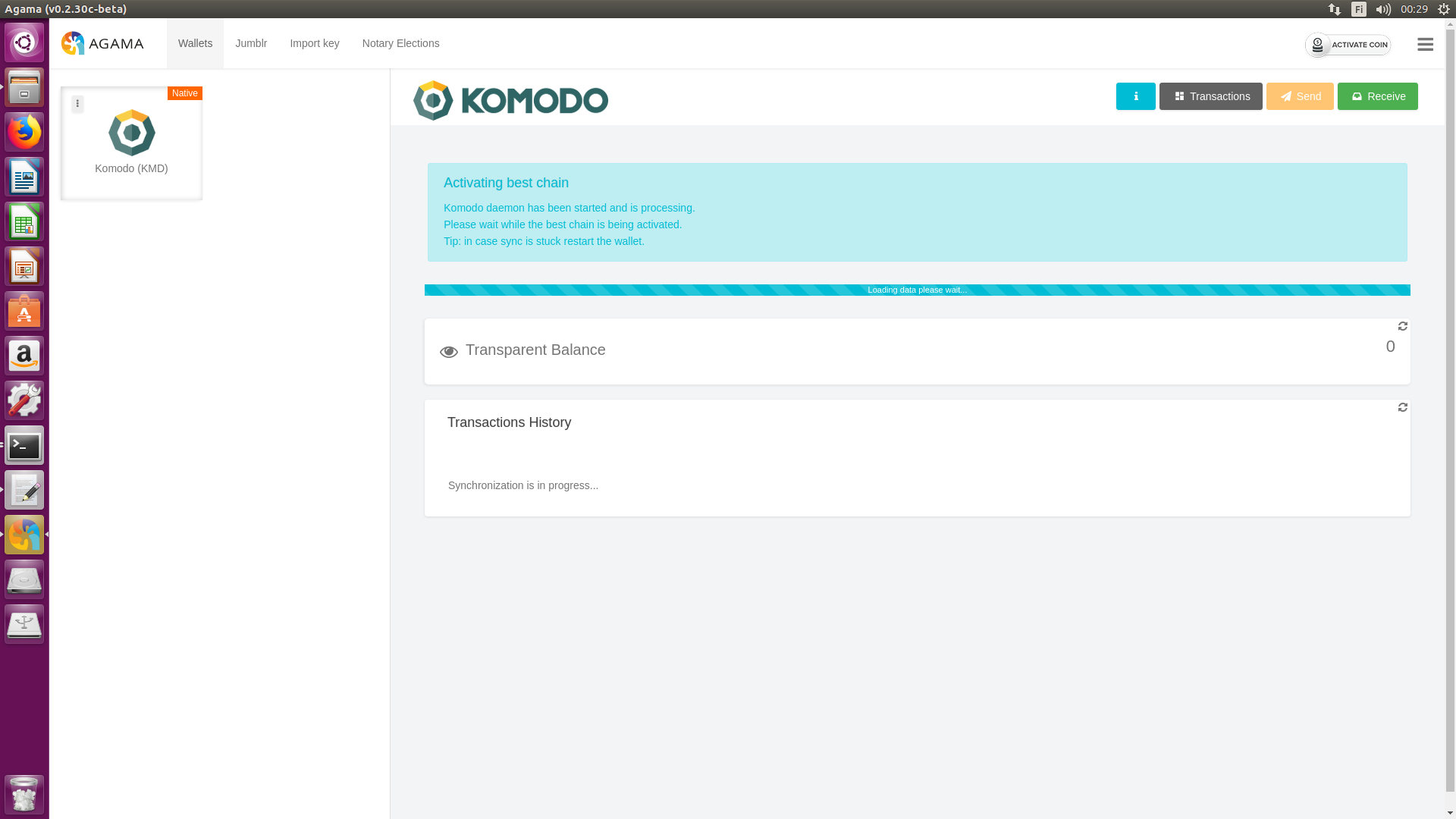This screenshot has width=1456, height=819.
Task: Select the Komodo (KMD) wallet tile
Action: (131, 144)
